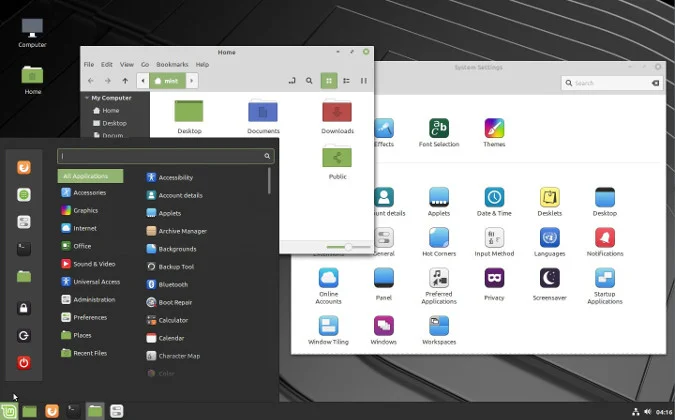
Task: Switch Files to compact view
Action: (x=364, y=81)
